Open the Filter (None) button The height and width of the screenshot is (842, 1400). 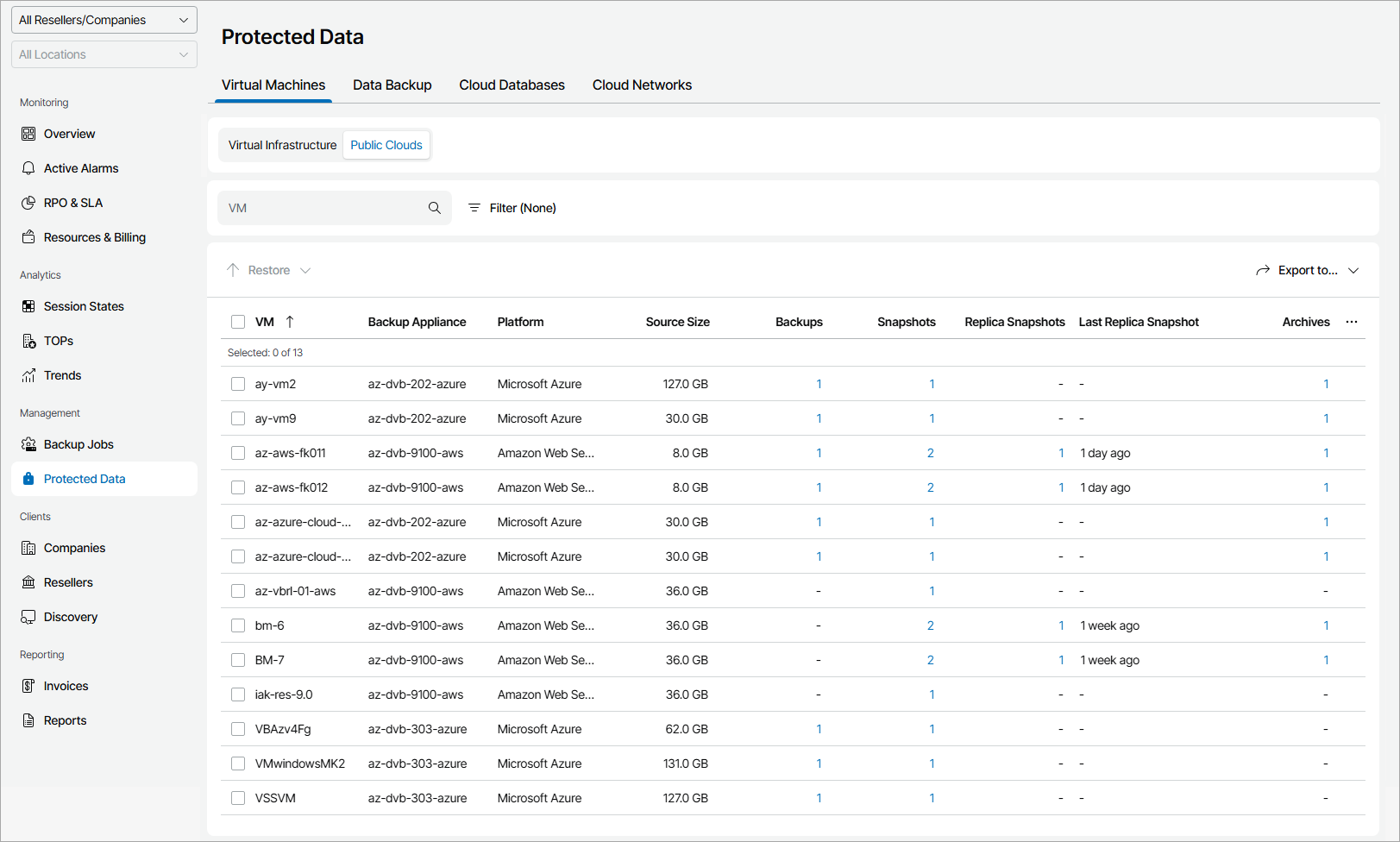512,208
